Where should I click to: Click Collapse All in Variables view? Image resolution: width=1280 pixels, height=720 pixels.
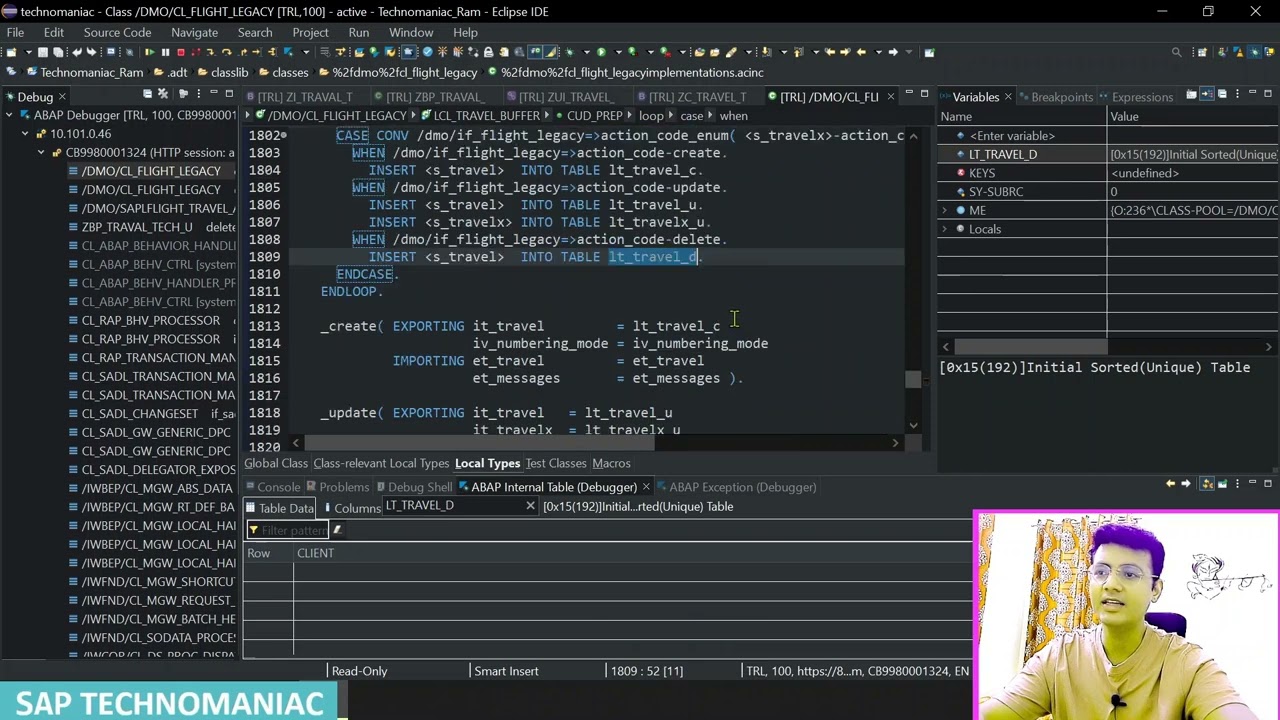pyautogui.click(x=1222, y=94)
